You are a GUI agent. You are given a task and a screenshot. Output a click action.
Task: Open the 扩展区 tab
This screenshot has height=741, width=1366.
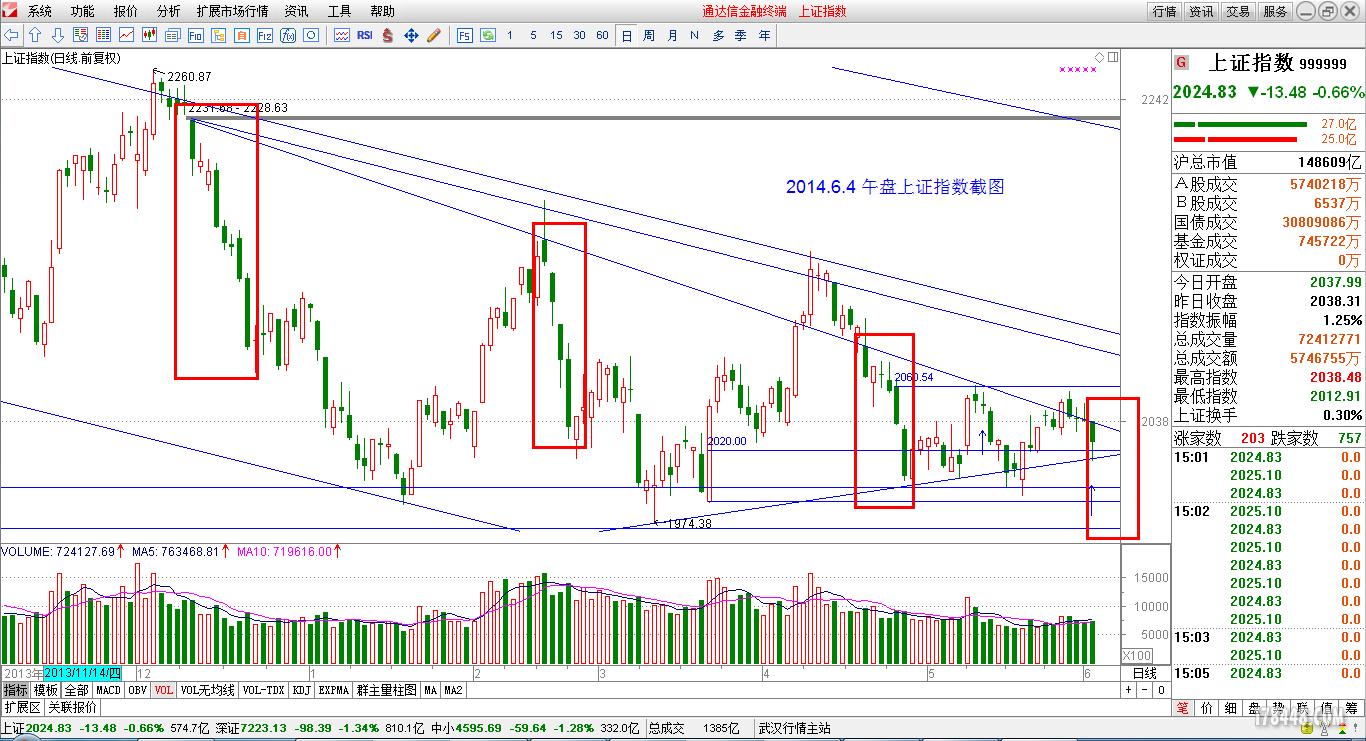pos(22,706)
